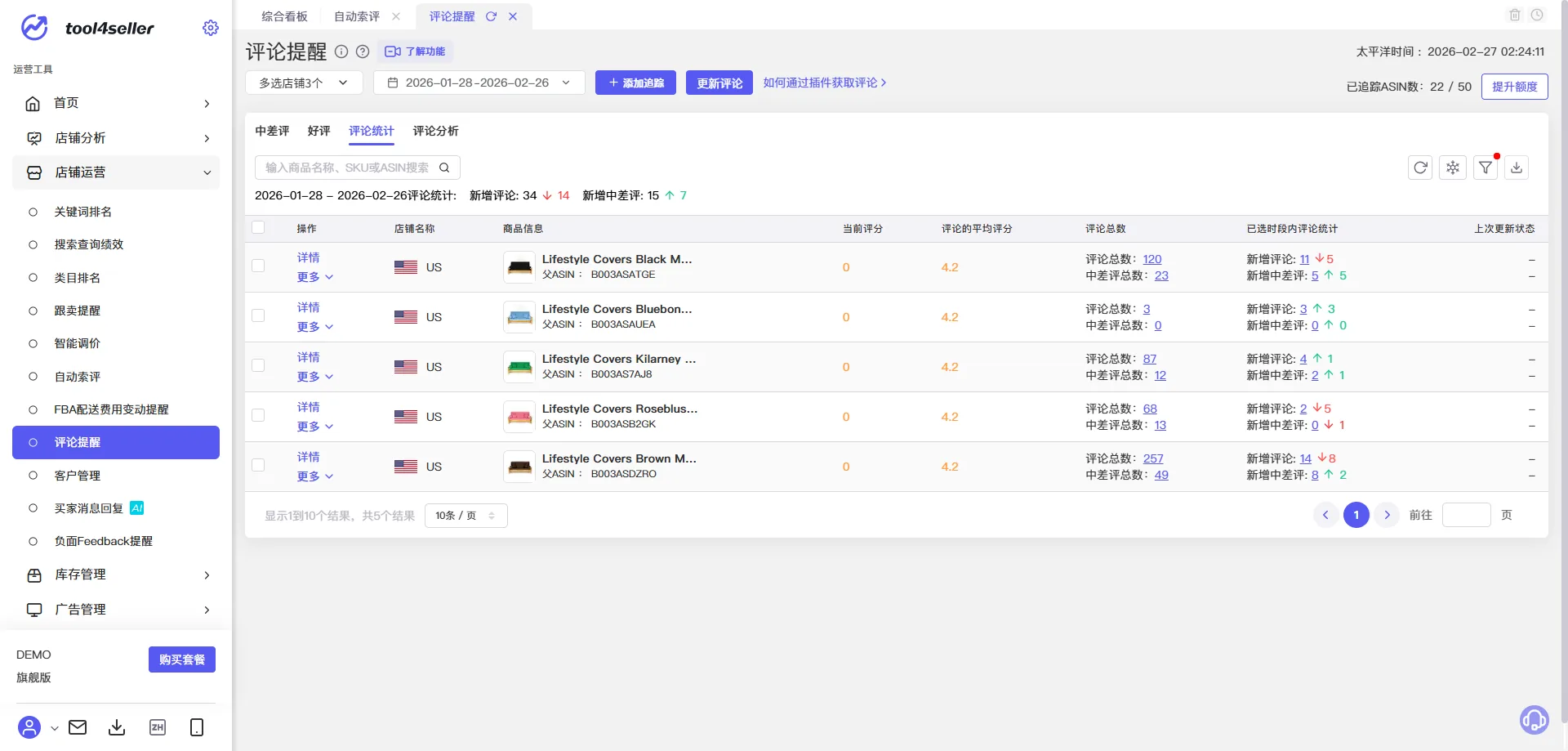The height and width of the screenshot is (751, 1568).
Task: Switch to the 评论分析 tab
Action: 435,131
